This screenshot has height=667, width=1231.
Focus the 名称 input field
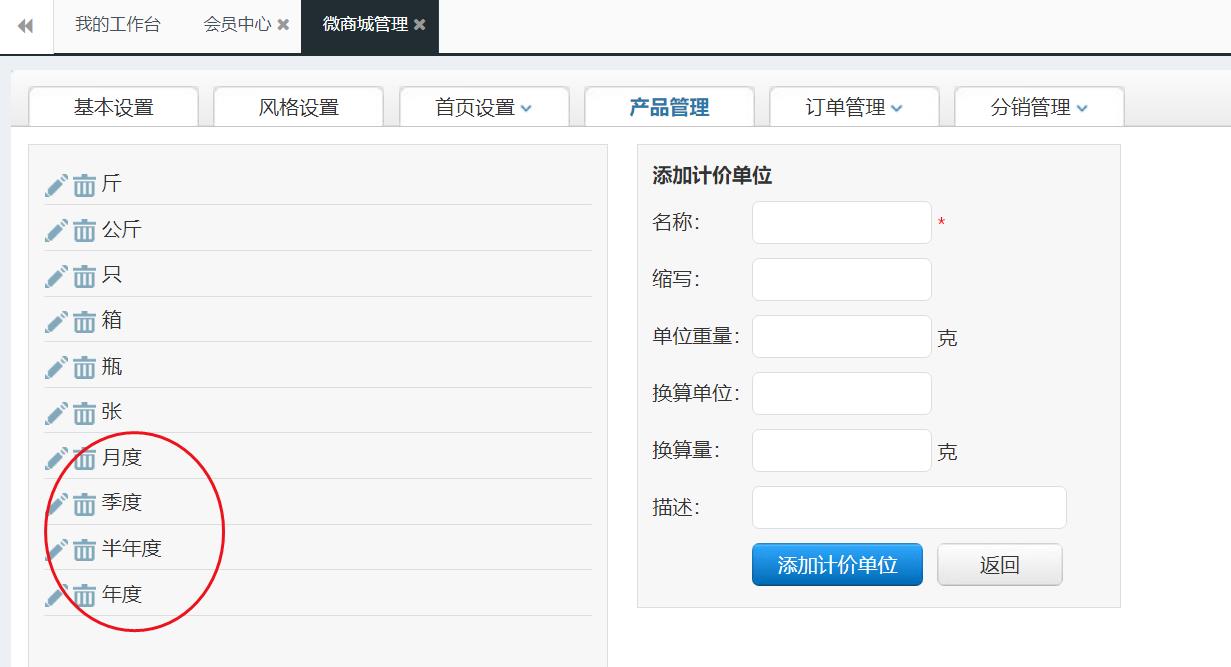[842, 222]
